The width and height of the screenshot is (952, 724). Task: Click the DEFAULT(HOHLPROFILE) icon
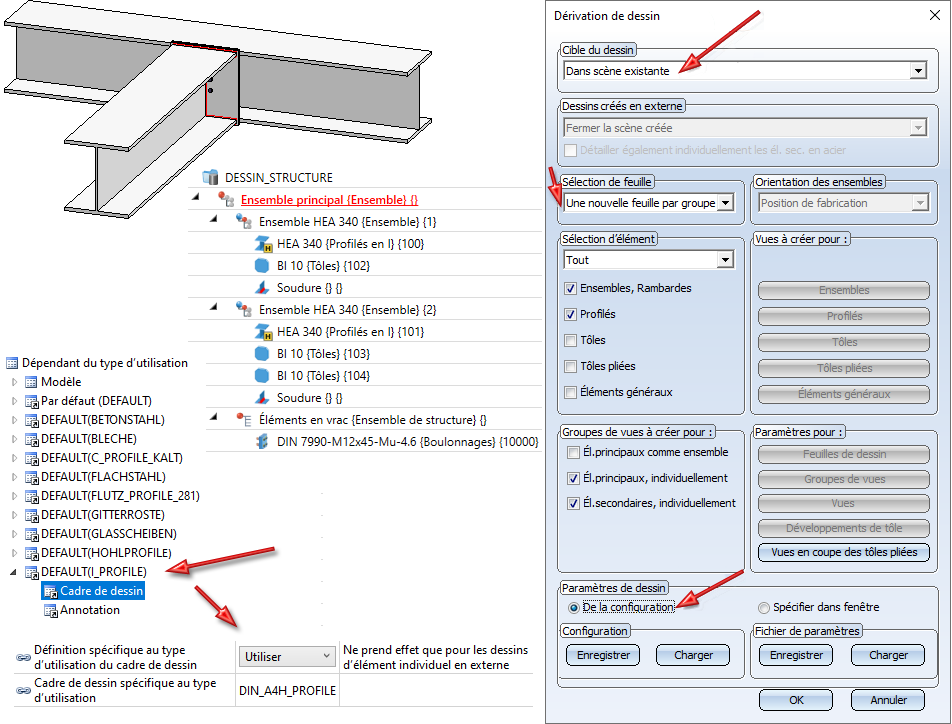point(32,553)
